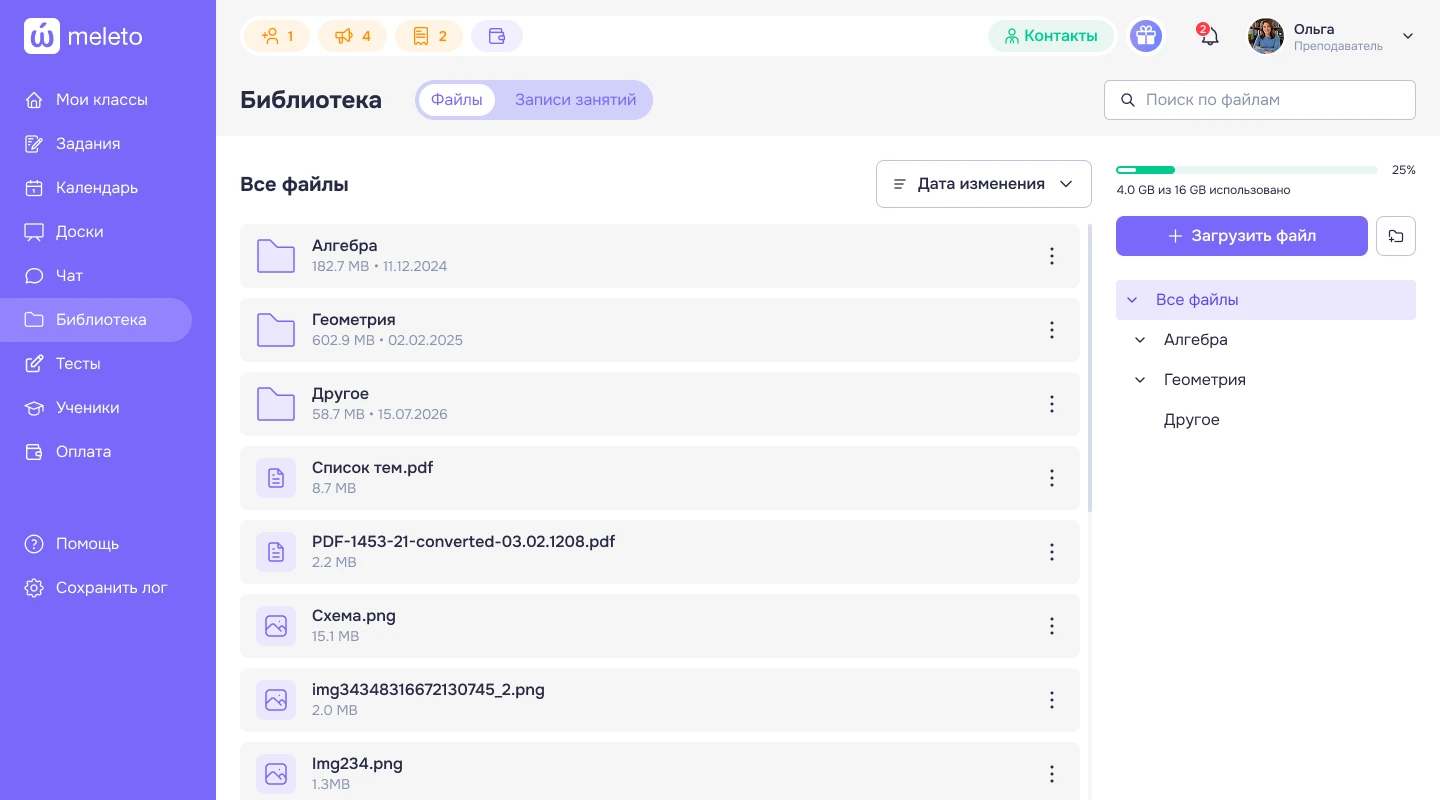Viewport: 1440px width, 800px height.
Task: Open the Дата изменения sort dropdown
Action: [x=984, y=184]
